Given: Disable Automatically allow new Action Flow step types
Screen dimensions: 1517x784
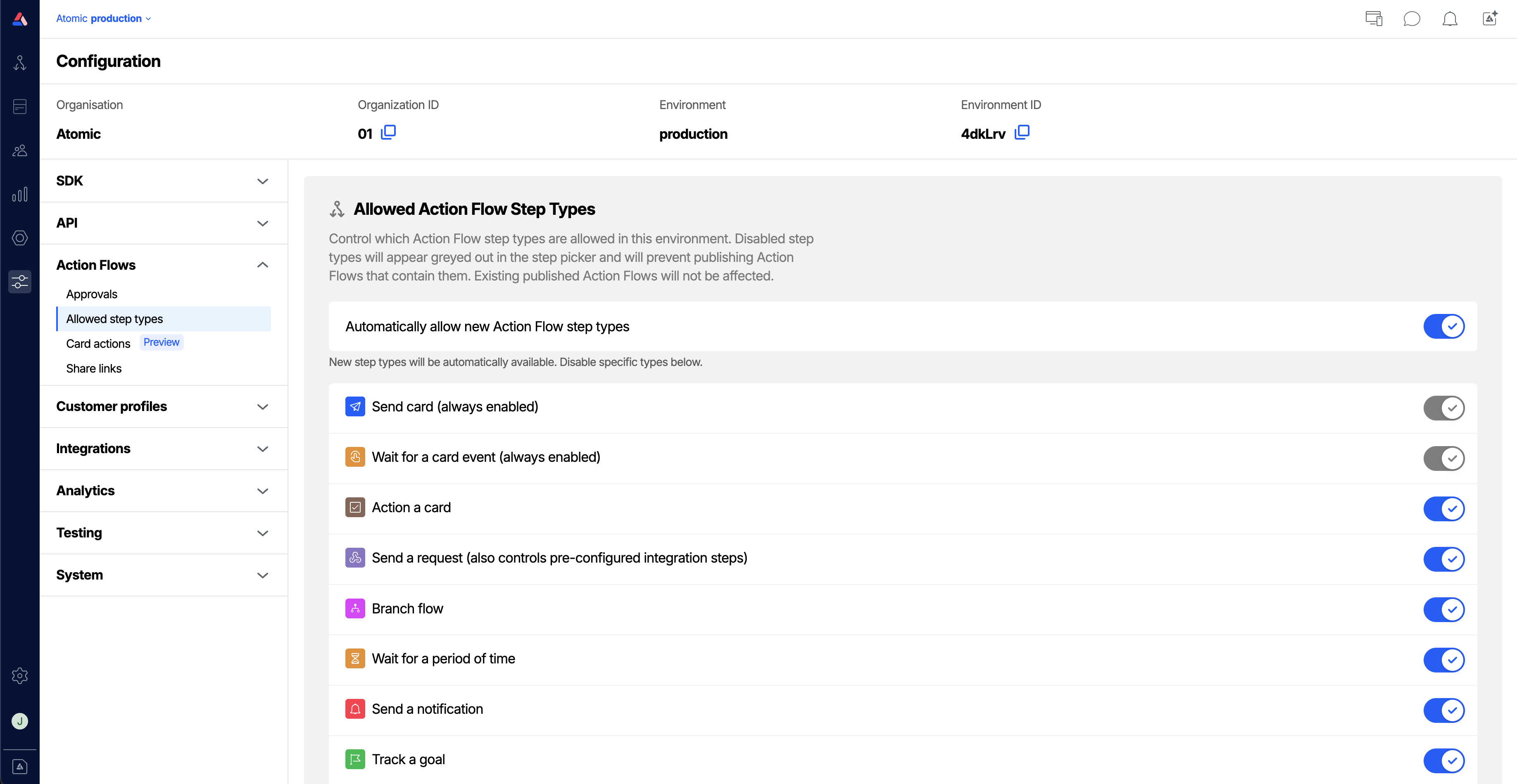Looking at the screenshot, I should click(x=1443, y=326).
